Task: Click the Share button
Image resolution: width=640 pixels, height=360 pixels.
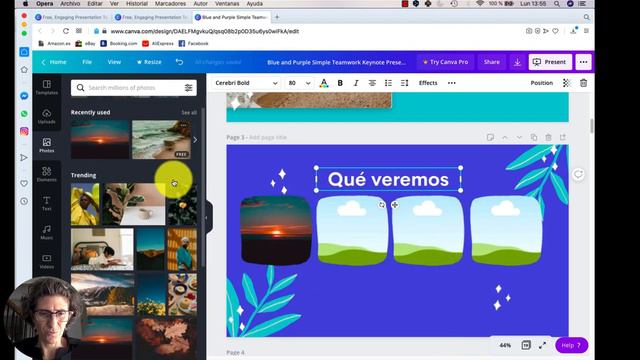Action: pyautogui.click(x=491, y=62)
